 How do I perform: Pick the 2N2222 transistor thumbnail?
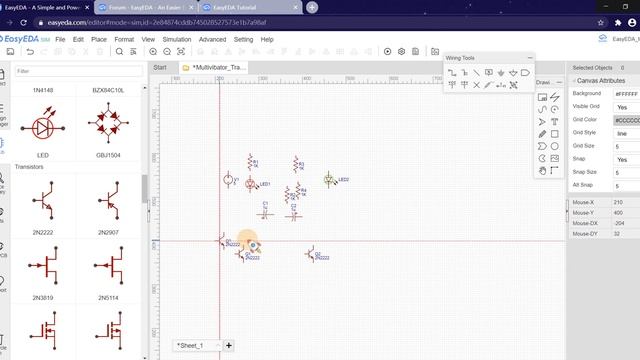[x=43, y=200]
